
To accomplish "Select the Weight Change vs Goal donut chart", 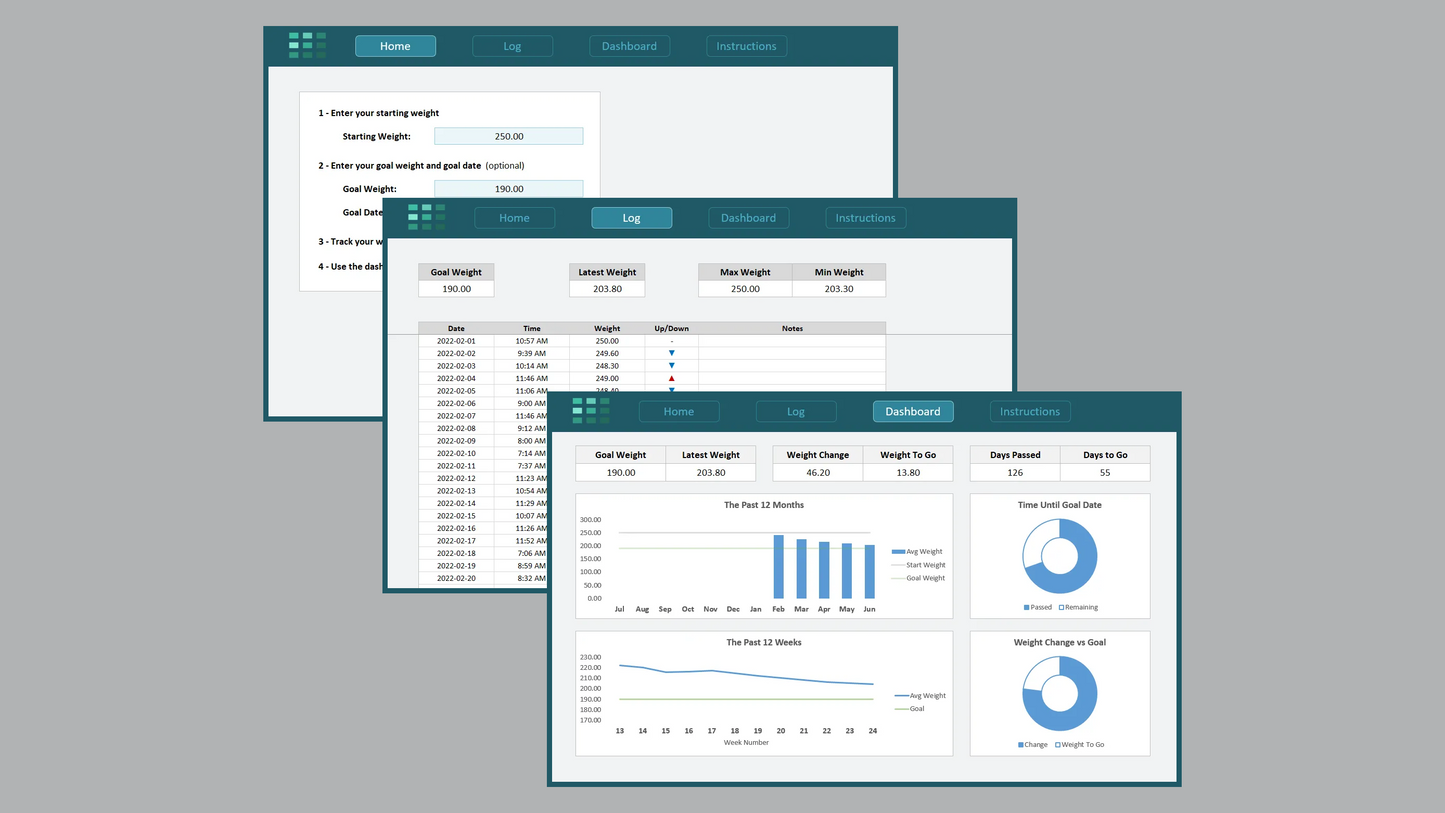I will pos(1059,693).
